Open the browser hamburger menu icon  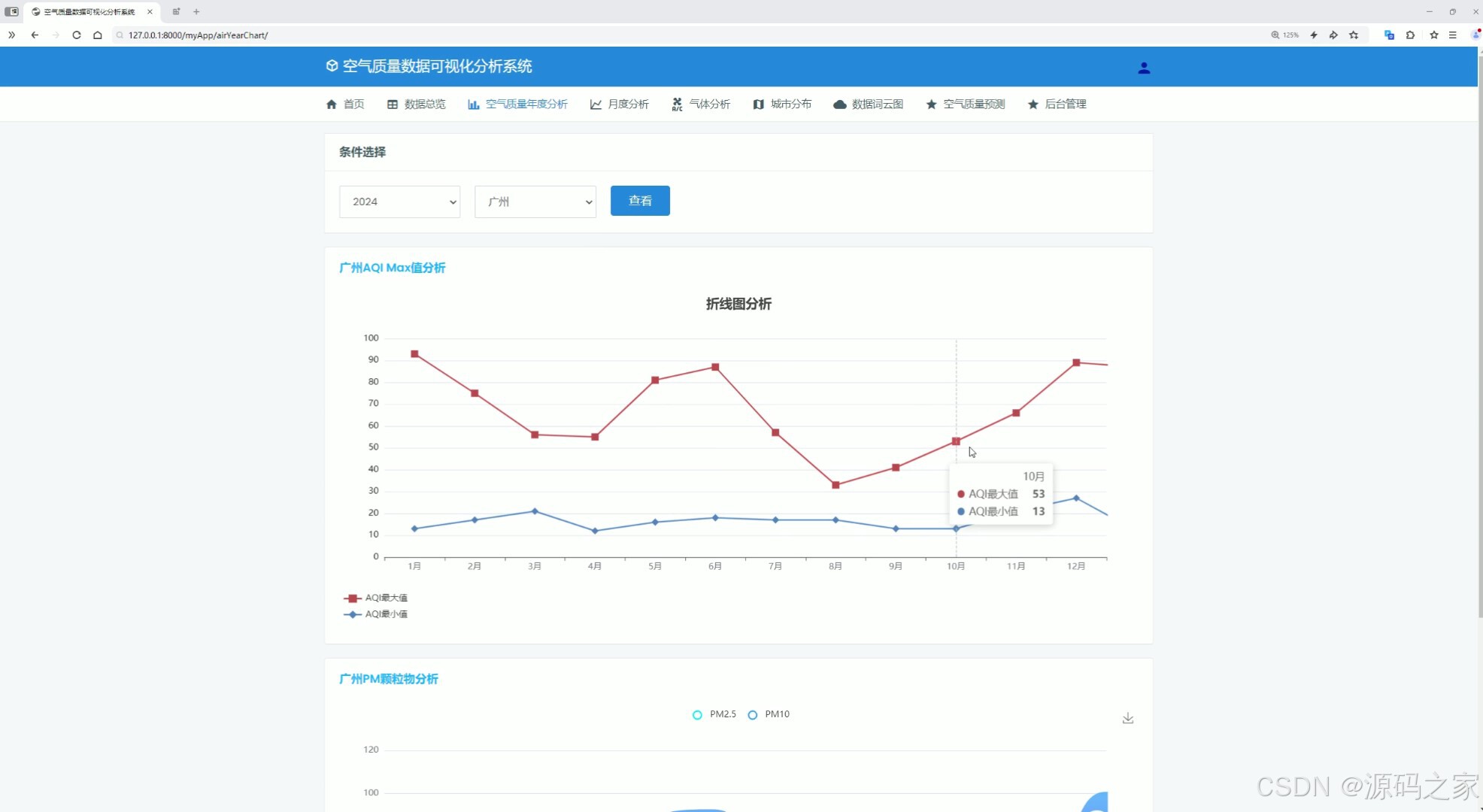point(1452,35)
